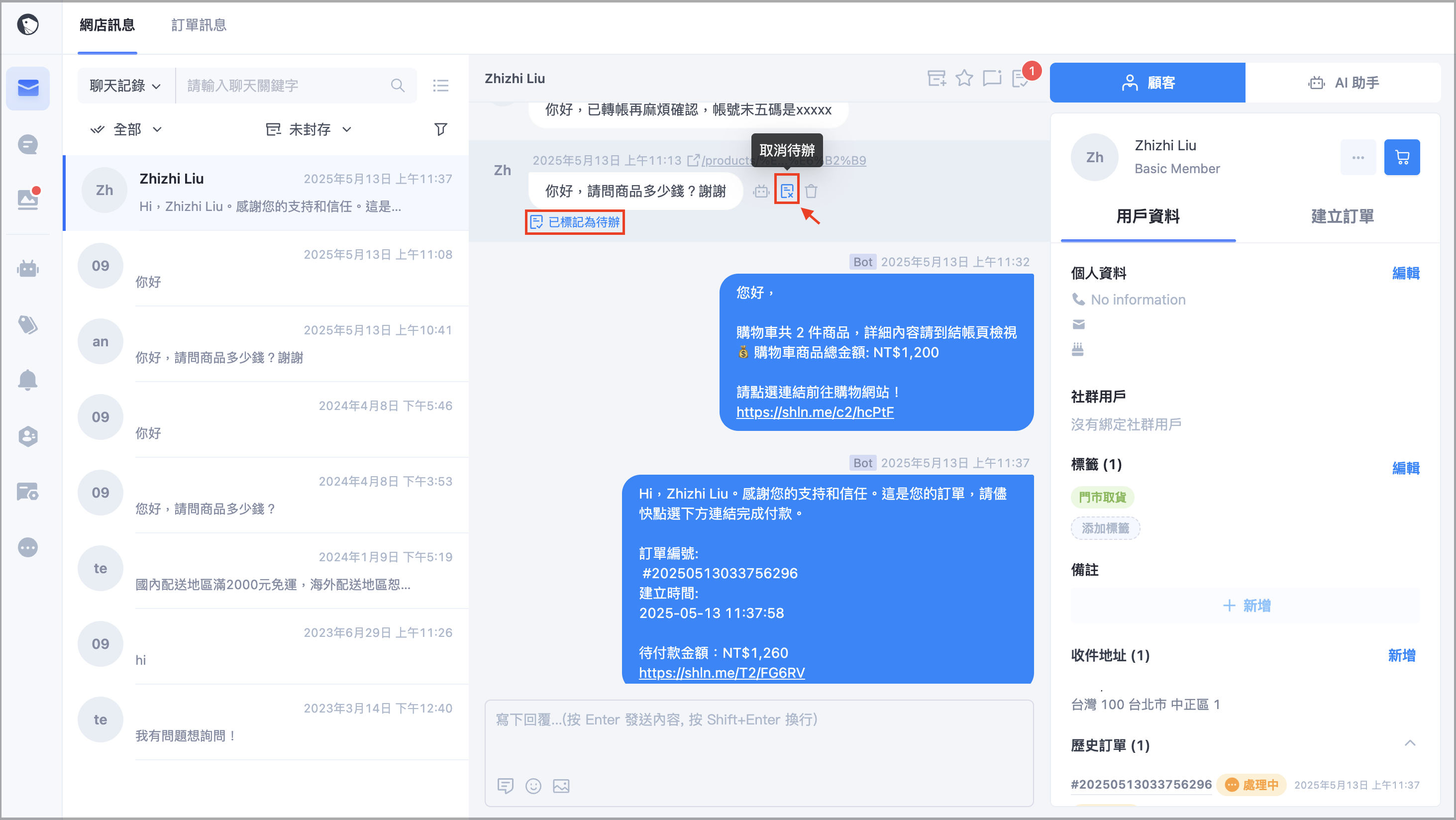Click the app logo icon
This screenshot has height=820, width=1456.
[27, 25]
